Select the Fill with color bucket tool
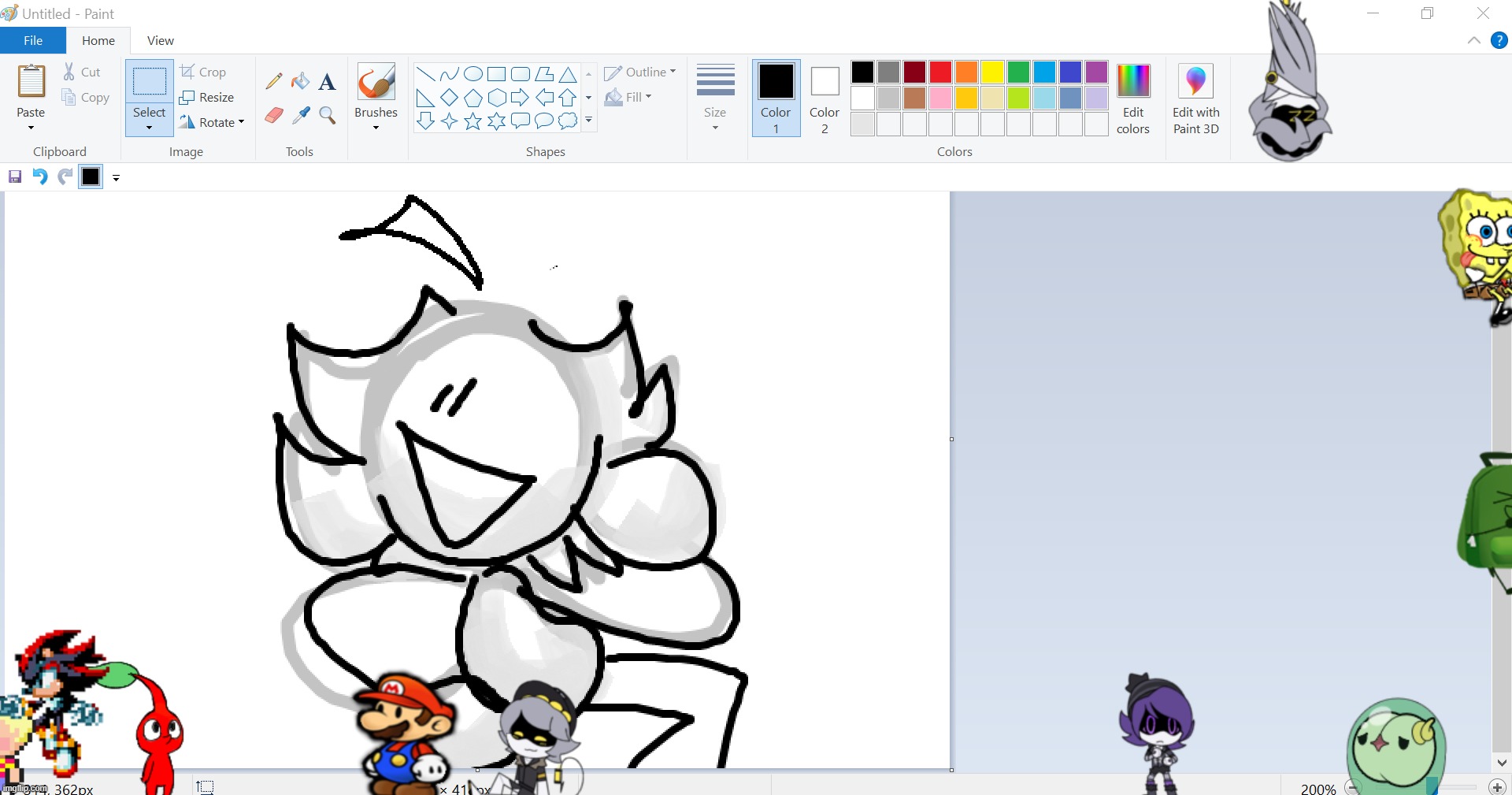The width and height of the screenshot is (1512, 795). (x=300, y=81)
